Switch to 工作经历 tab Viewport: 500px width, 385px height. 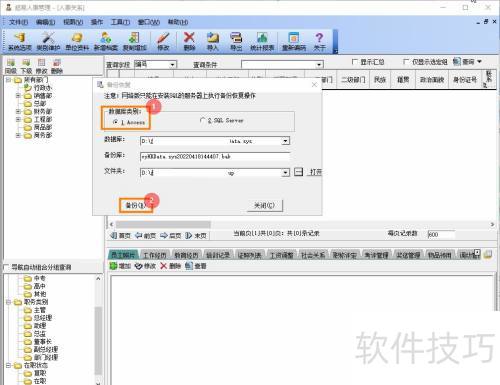point(155,255)
